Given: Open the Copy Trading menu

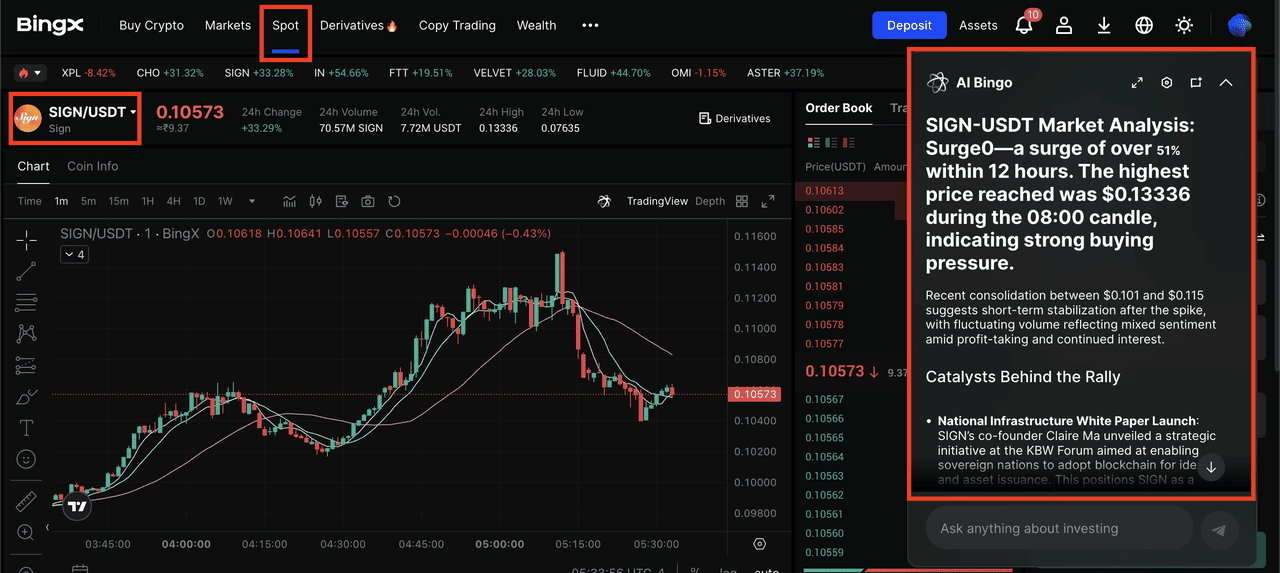Looking at the screenshot, I should coord(457,25).
